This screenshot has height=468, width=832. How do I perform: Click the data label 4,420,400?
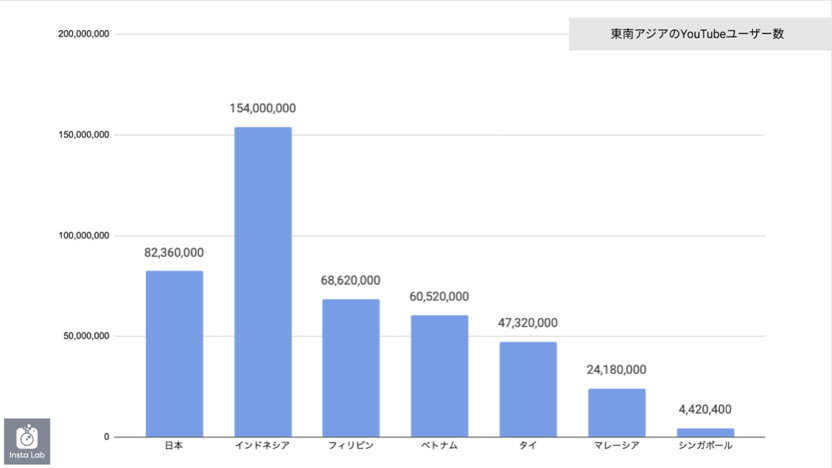tap(705, 409)
